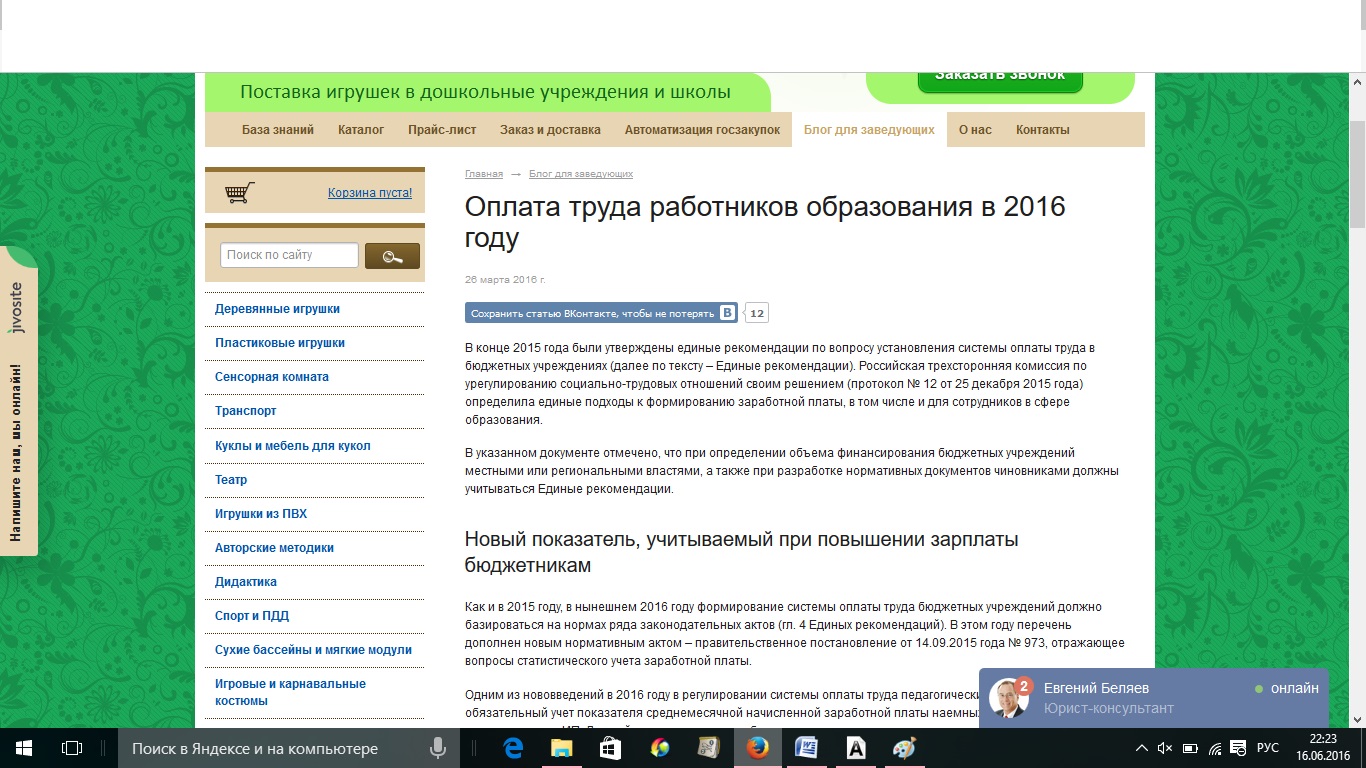Click the shopping cart icon
This screenshot has height=768, width=1366.
[x=240, y=193]
